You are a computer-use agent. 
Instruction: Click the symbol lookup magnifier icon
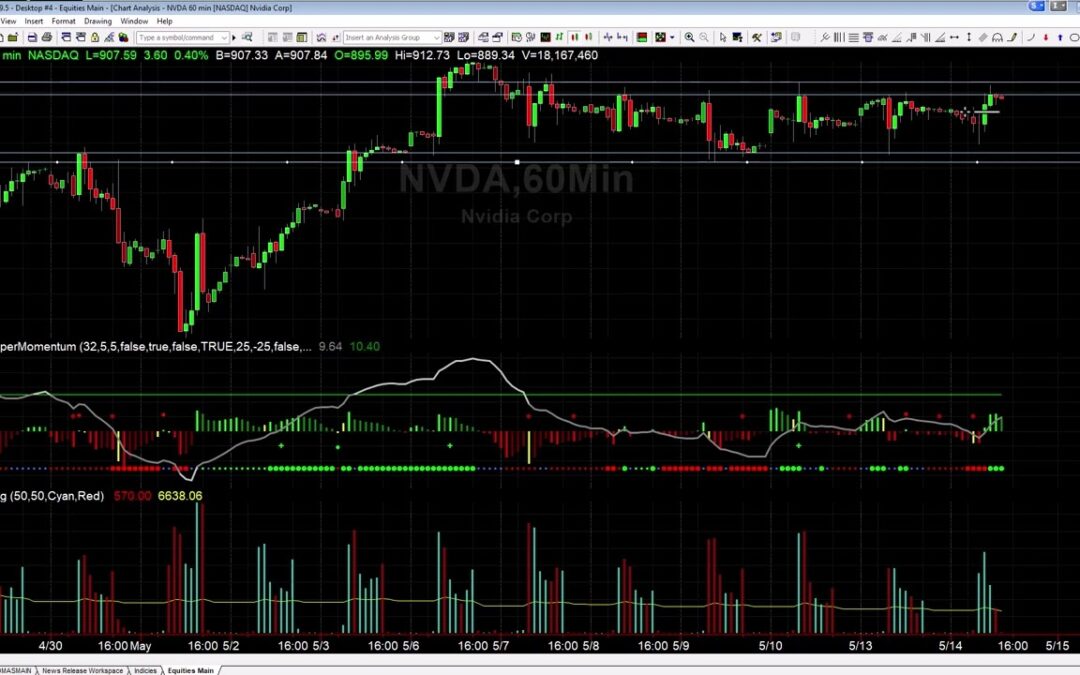(x=247, y=38)
